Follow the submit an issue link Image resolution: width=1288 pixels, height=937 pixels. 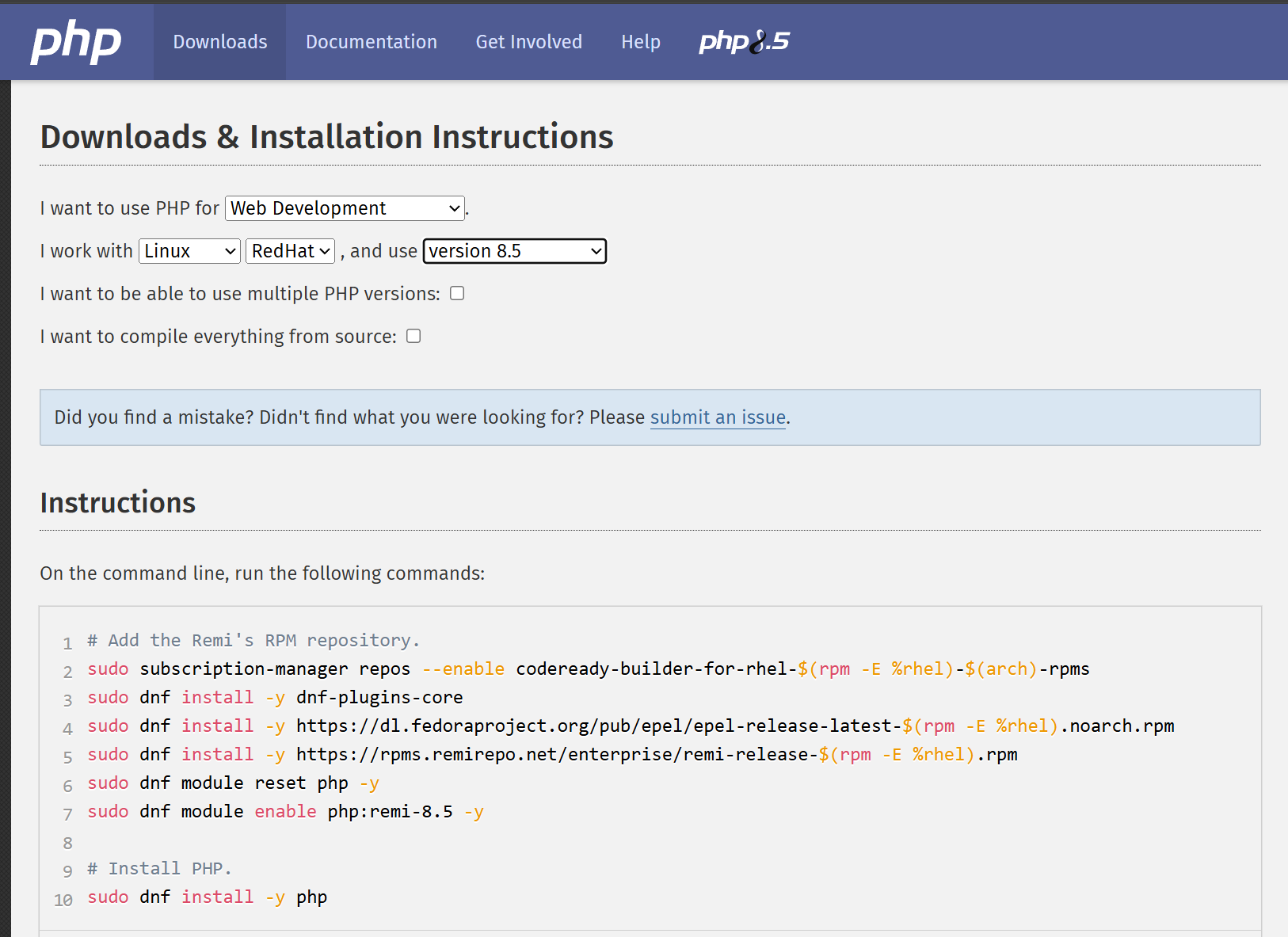[718, 417]
